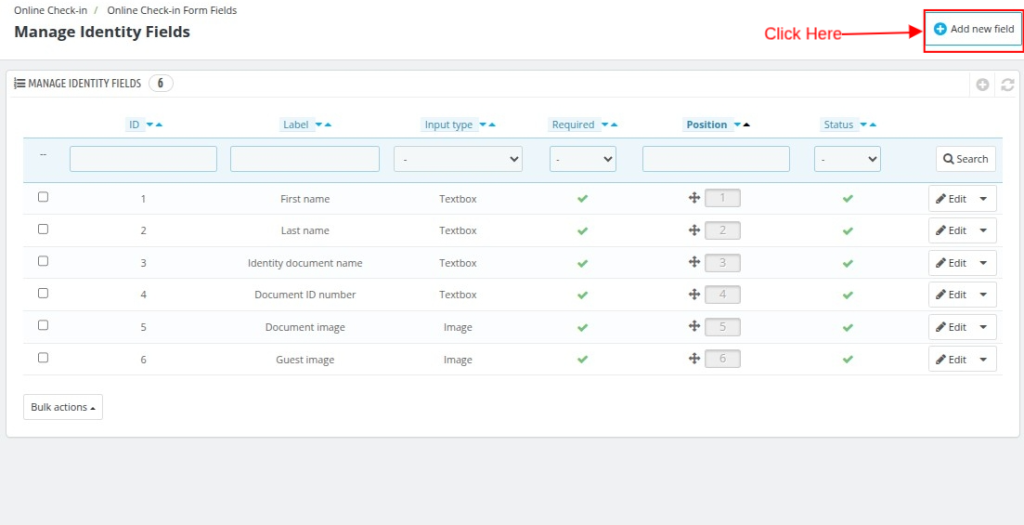Select checkbox for Document ID number row
Image resolution: width=1024 pixels, height=525 pixels.
(x=43, y=293)
